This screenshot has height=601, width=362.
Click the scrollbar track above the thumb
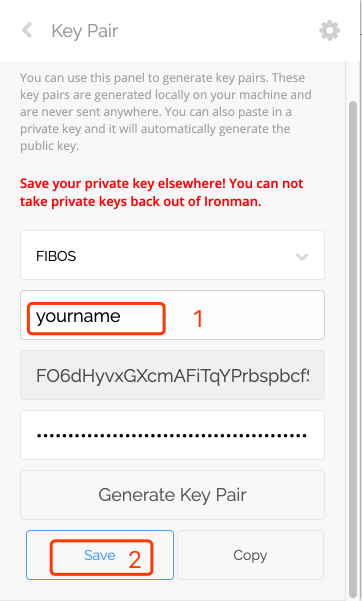[x=353, y=80]
